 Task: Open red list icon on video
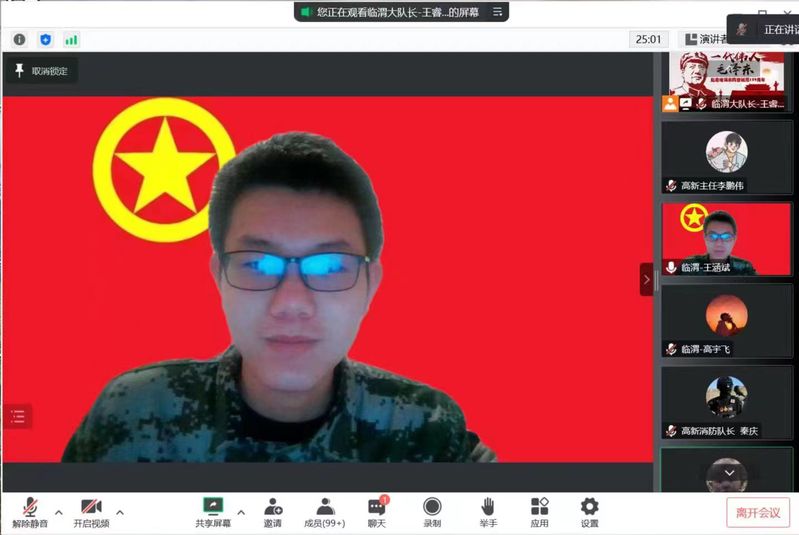click(x=18, y=416)
